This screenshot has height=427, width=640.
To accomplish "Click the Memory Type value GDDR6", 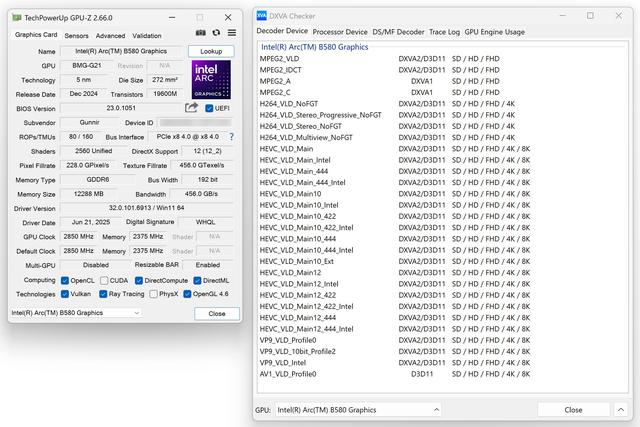I will 98,180.
